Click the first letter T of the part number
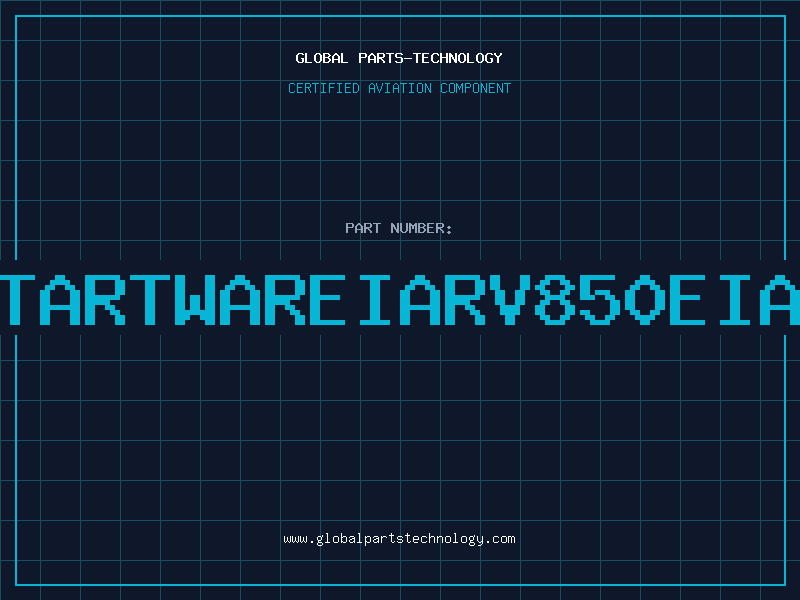This screenshot has width=800, height=600. coord(24,300)
